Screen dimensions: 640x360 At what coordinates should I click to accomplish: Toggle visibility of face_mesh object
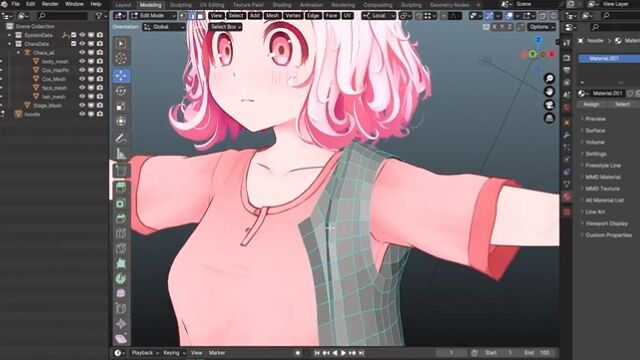82,88
